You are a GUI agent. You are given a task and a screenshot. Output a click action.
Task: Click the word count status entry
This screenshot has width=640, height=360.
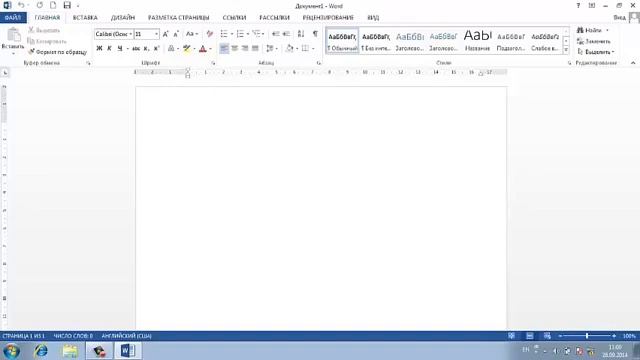pyautogui.click(x=73, y=336)
